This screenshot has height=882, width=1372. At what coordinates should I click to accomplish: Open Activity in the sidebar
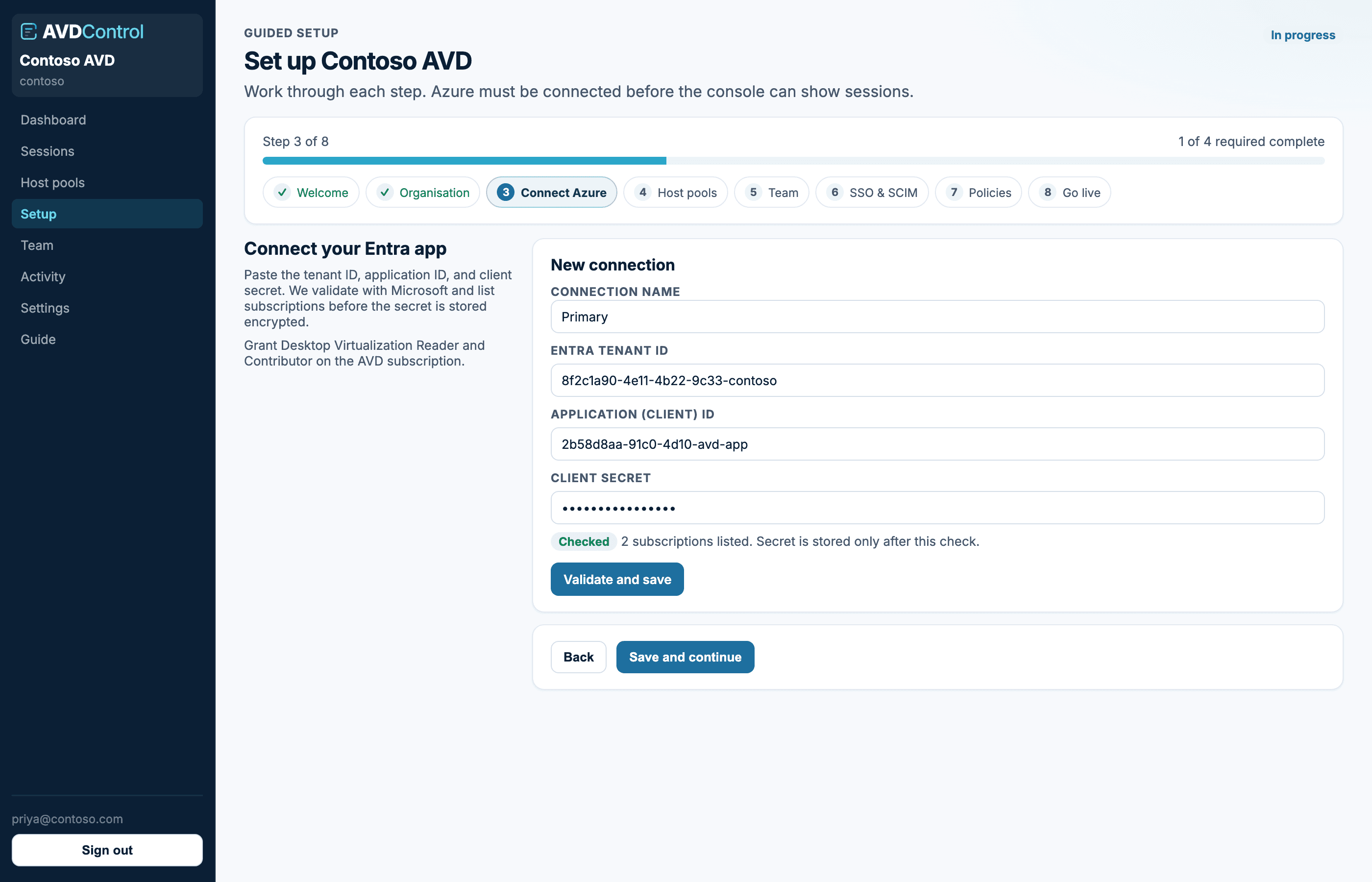(107, 277)
